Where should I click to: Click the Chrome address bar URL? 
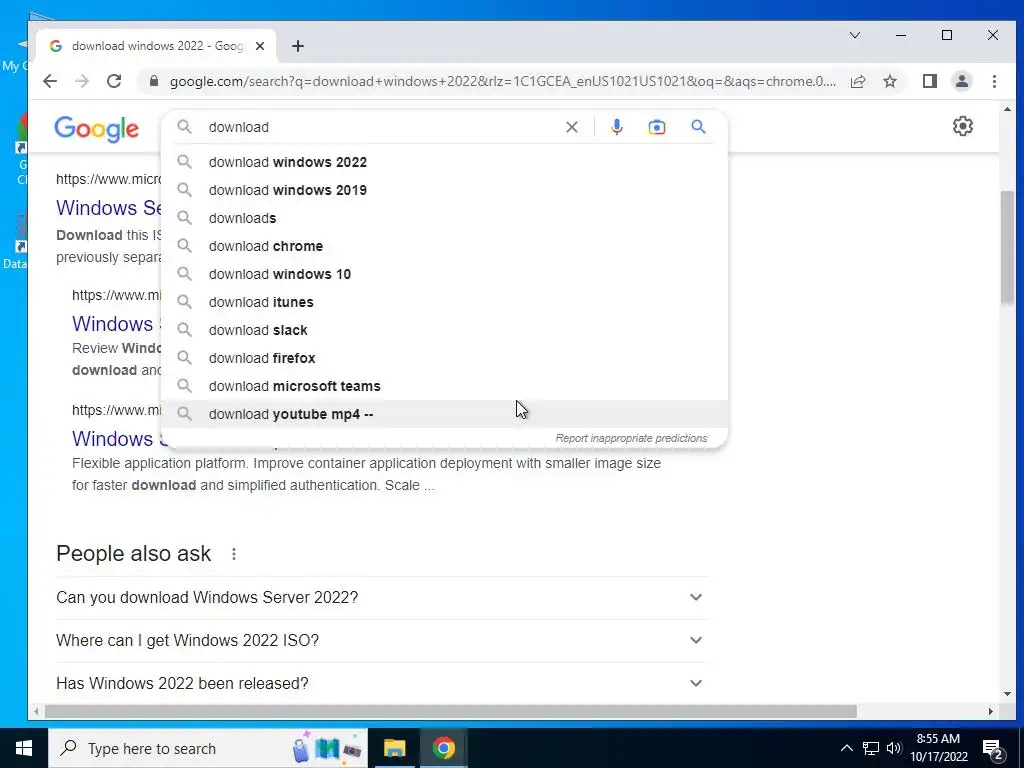tap(502, 81)
